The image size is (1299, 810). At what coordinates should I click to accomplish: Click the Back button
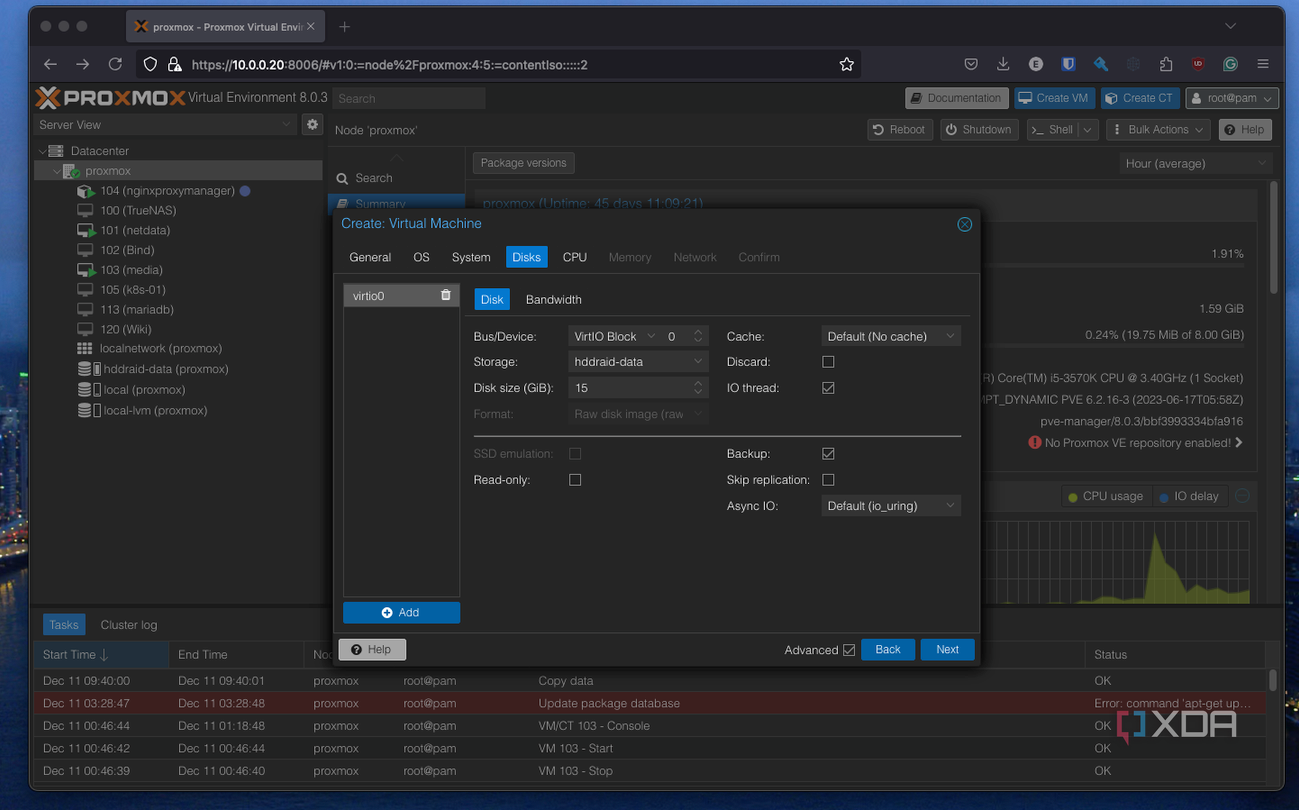point(888,650)
